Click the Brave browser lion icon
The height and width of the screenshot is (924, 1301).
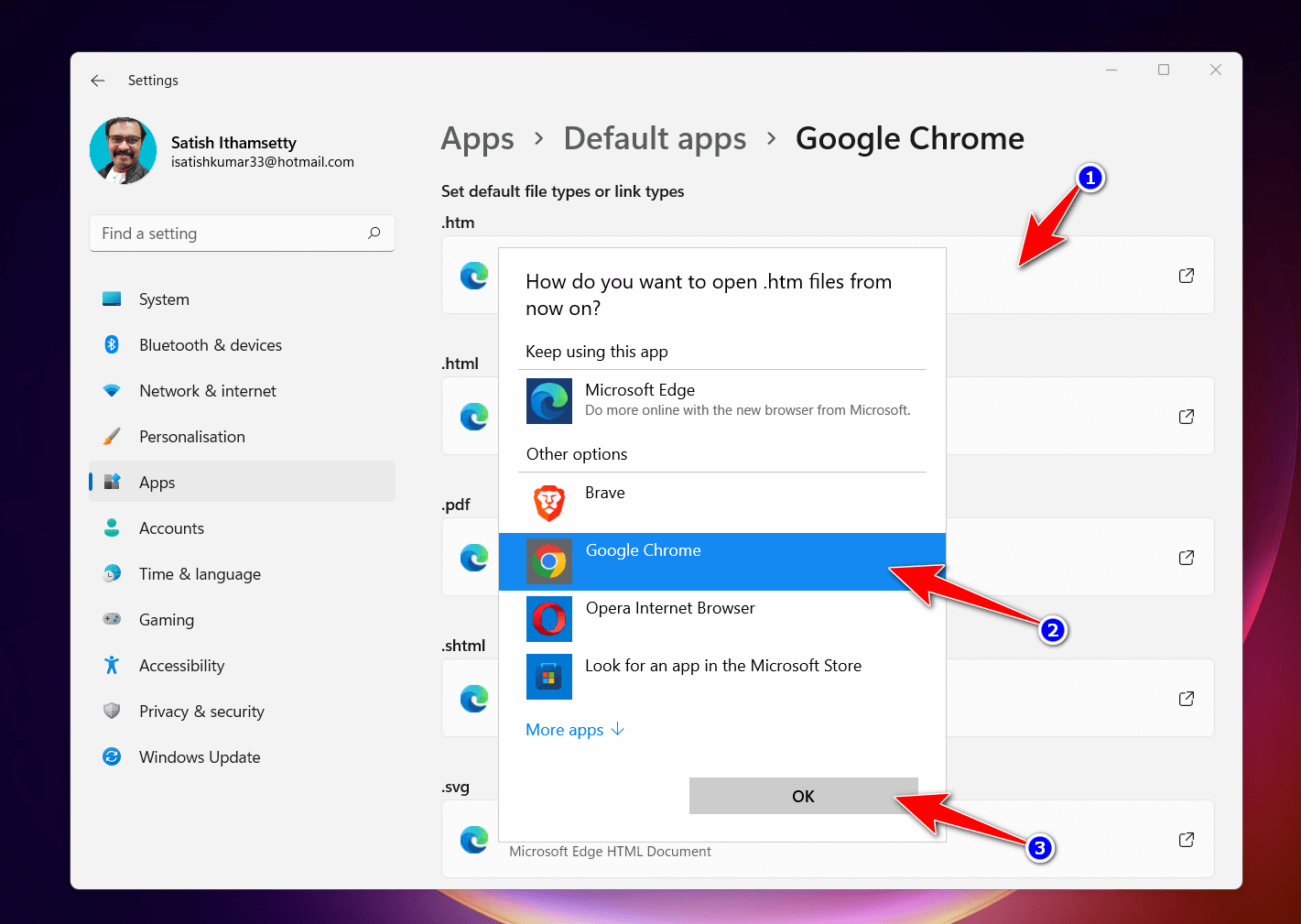click(548, 503)
